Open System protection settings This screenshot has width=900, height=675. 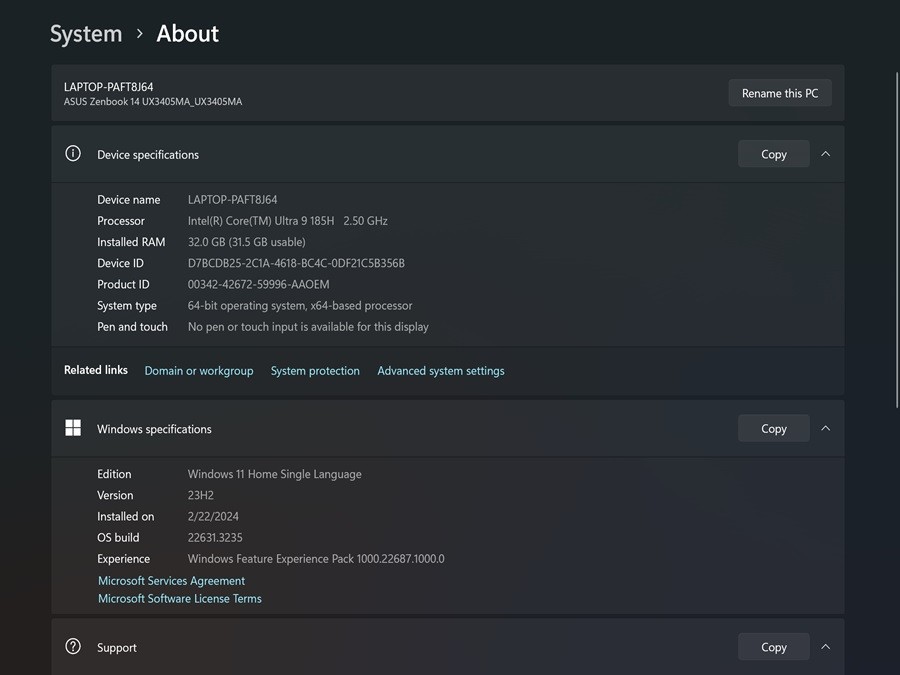(x=315, y=371)
